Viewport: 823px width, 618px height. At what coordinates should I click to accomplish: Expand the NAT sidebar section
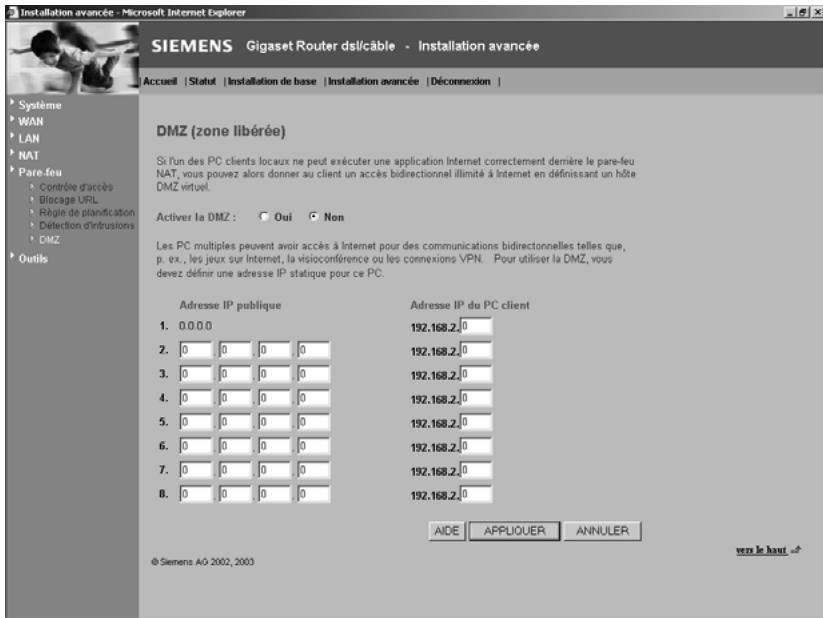tap(29, 155)
